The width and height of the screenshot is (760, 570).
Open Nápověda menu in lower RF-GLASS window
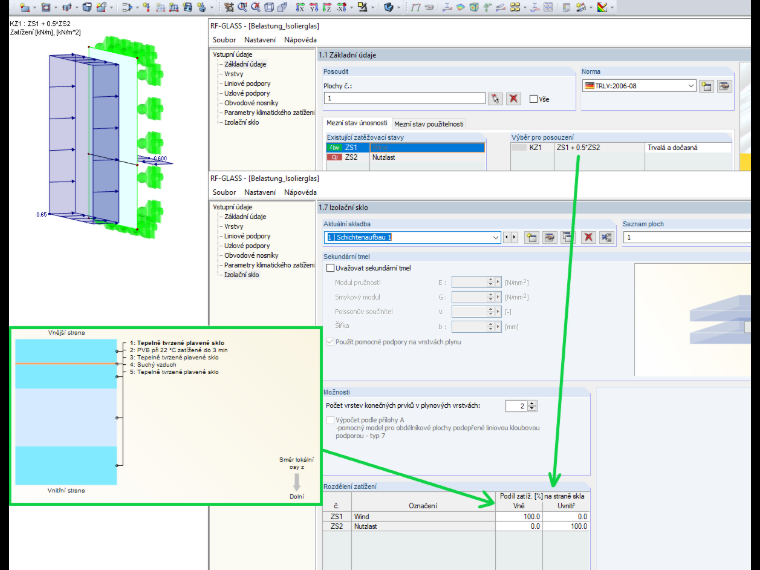click(x=301, y=192)
